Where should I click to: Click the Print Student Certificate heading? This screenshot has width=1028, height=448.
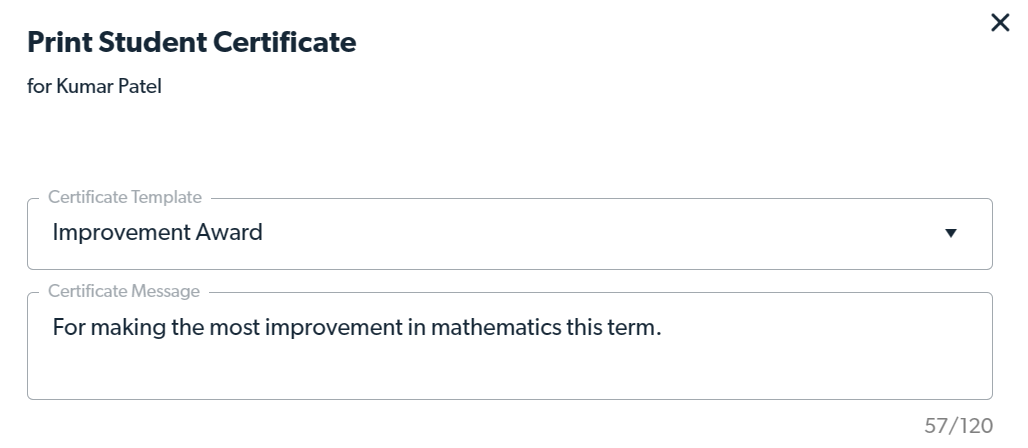click(191, 43)
